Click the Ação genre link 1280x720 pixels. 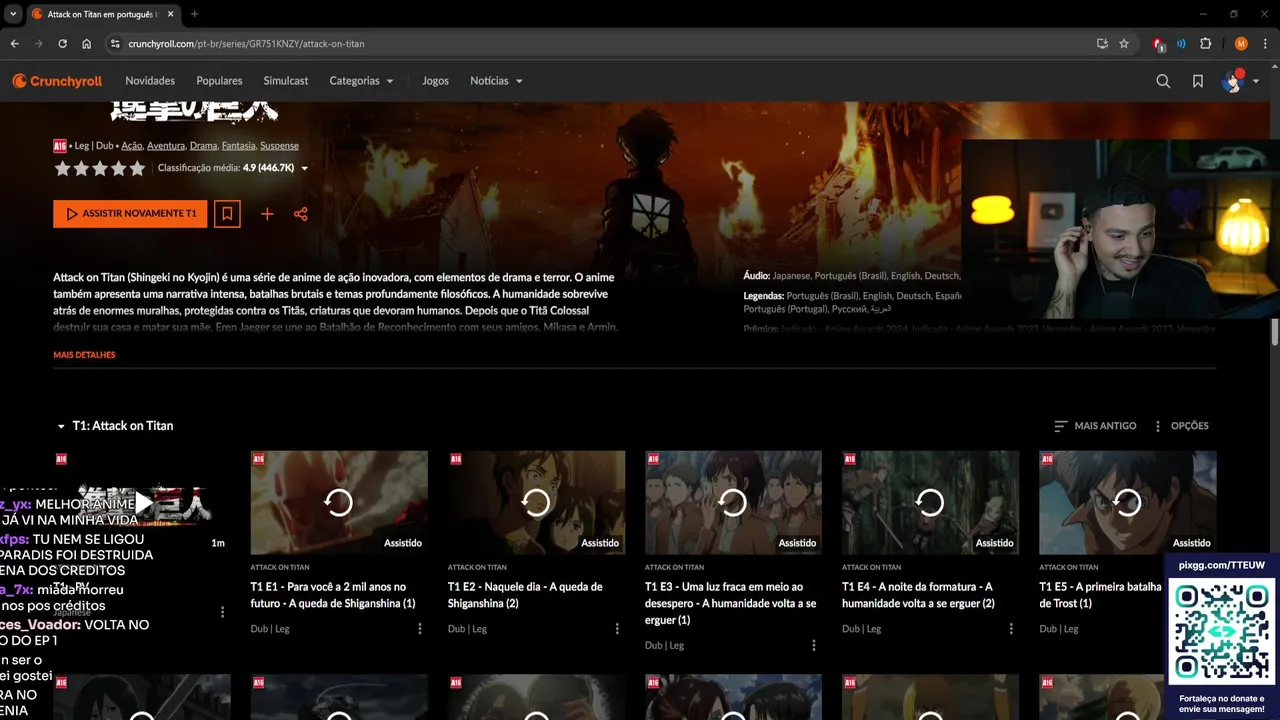coord(132,146)
